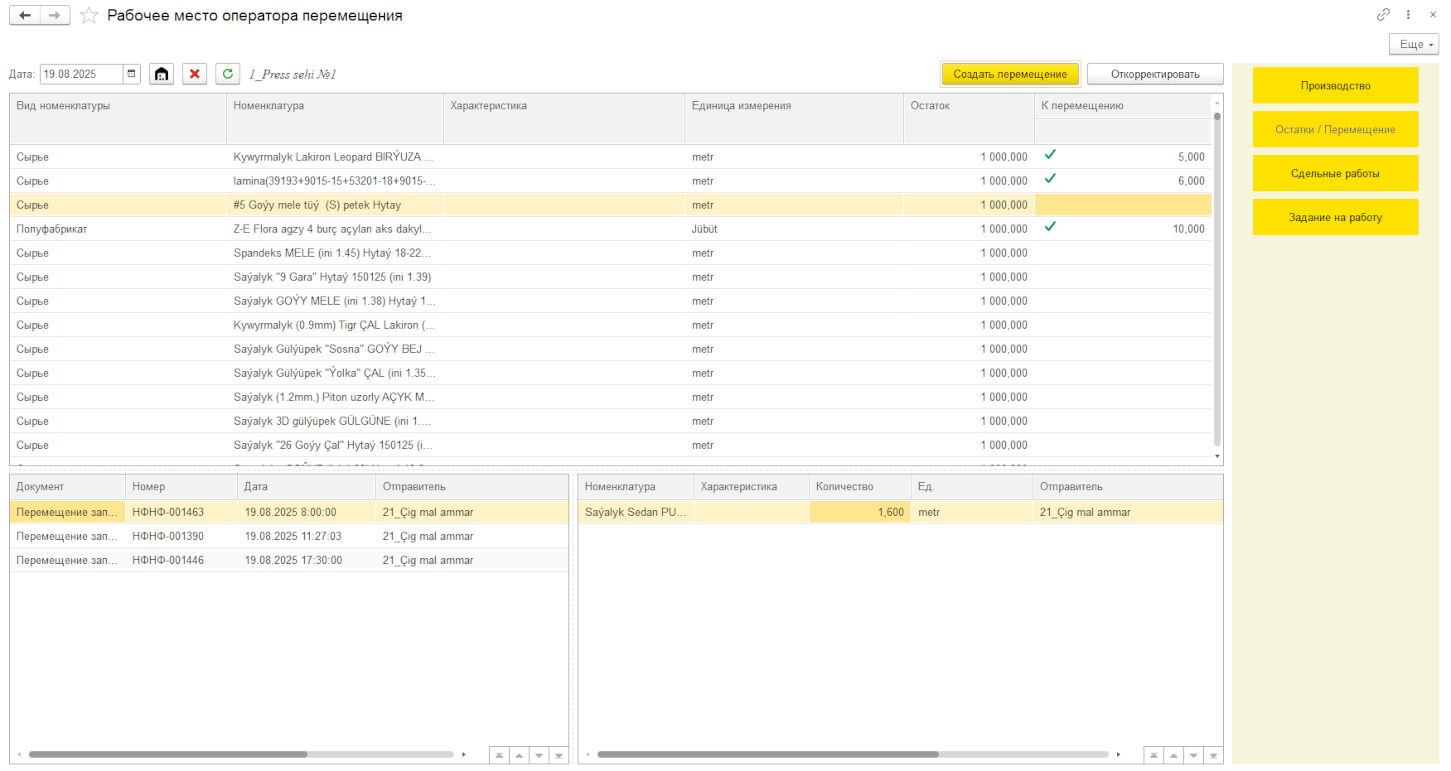Toggle checkmark for Z-E Flora row
Viewport: 1451px width, 771px height.
pos(1050,227)
